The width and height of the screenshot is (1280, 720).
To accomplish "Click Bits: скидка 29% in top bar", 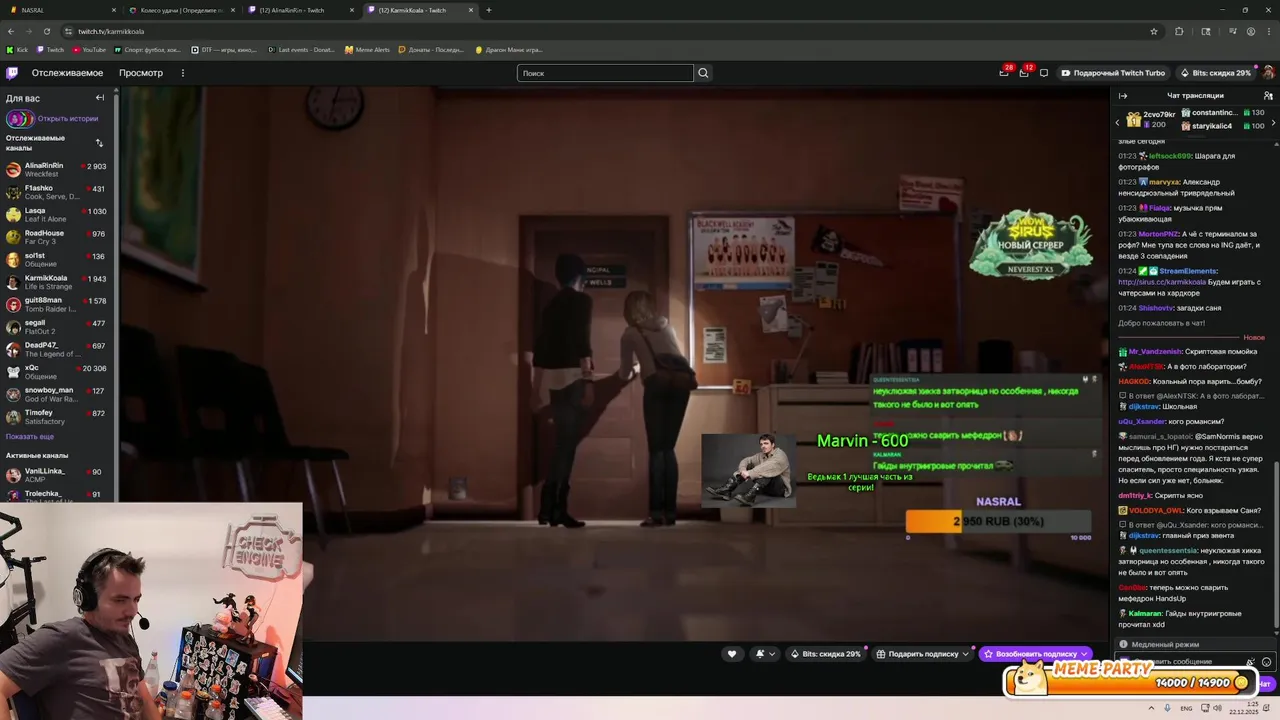I will pos(1215,73).
